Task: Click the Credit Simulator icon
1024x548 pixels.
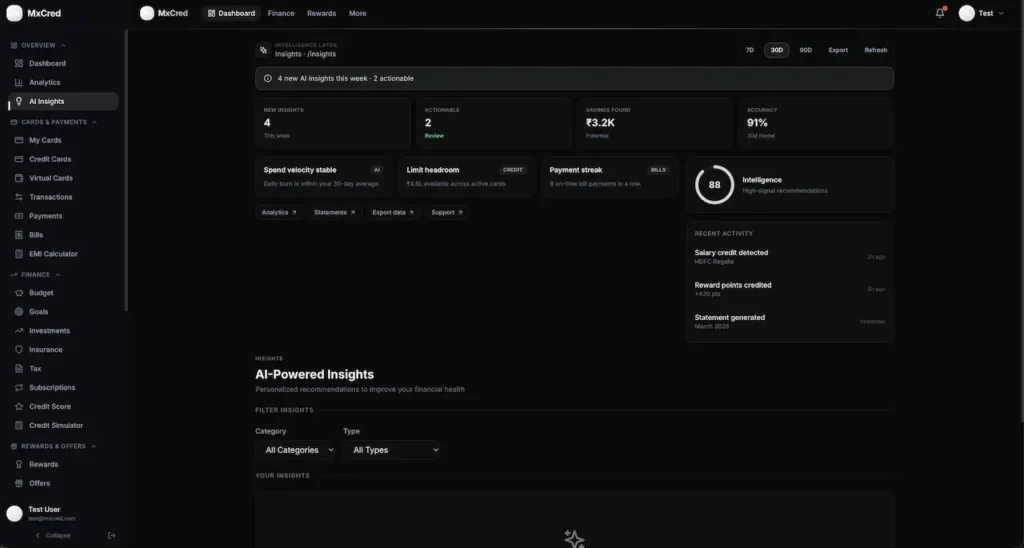Action: 19,425
